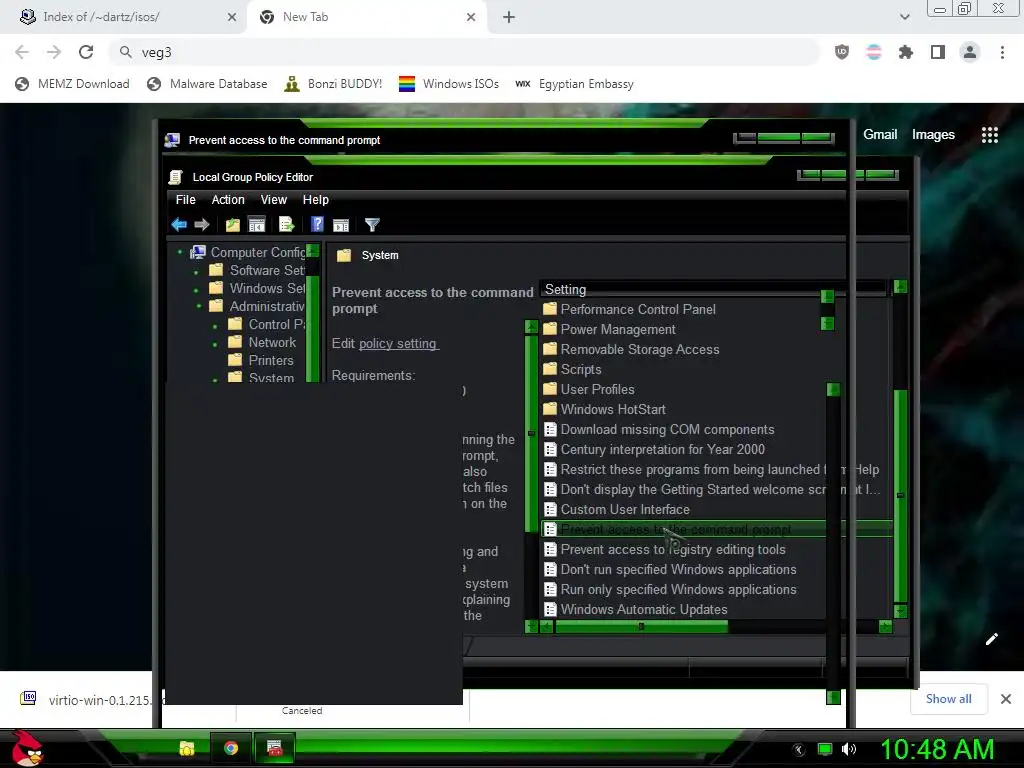Select Custom User Interface setting
This screenshot has width=1024, height=768.
616,509
